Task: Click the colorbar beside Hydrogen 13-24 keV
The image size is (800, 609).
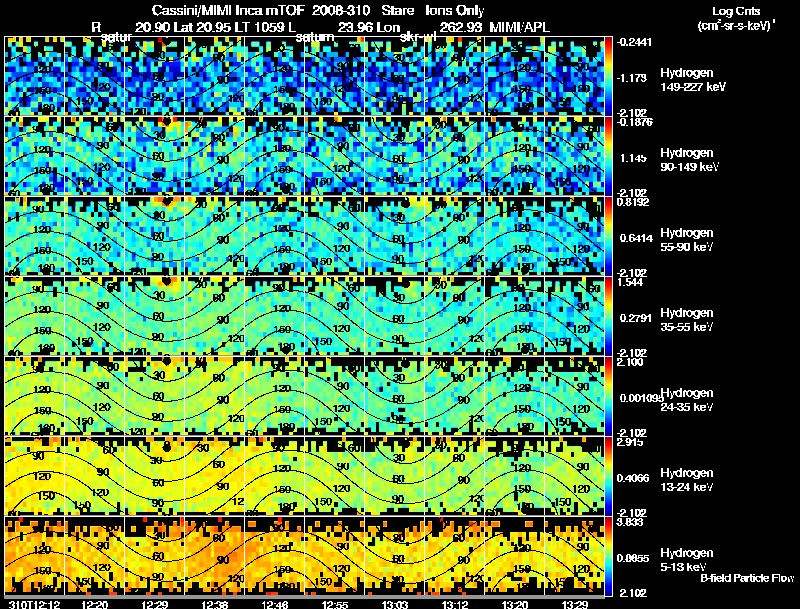Action: tap(608, 476)
